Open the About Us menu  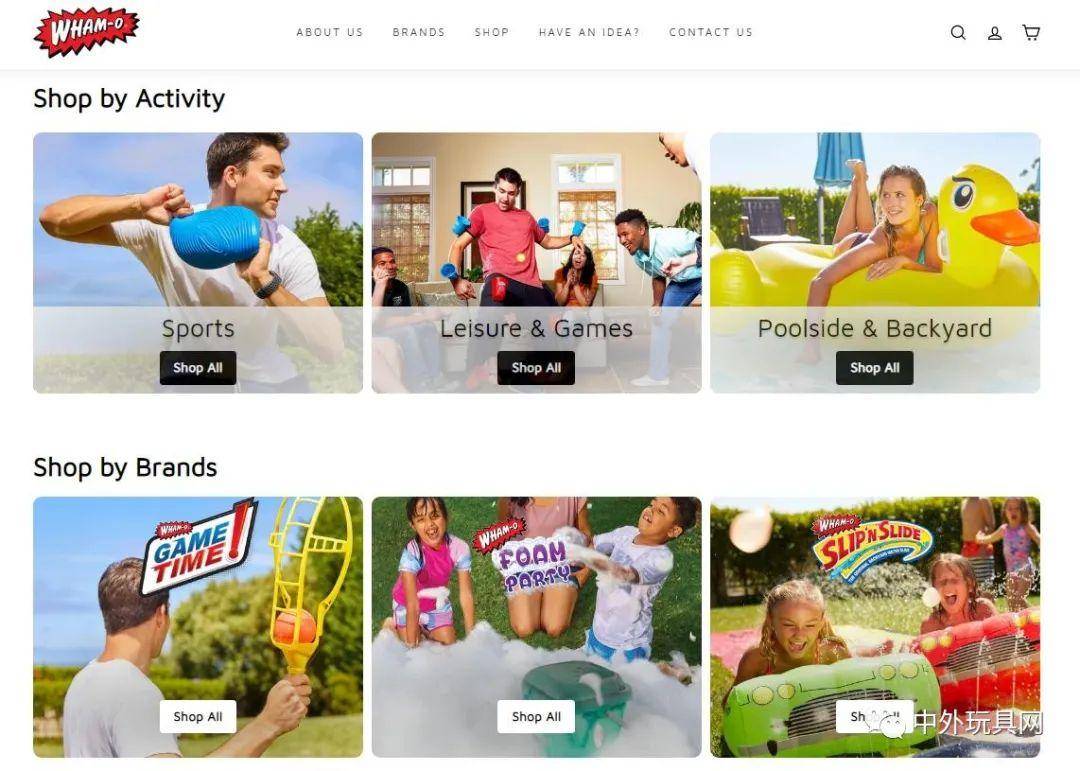[329, 32]
